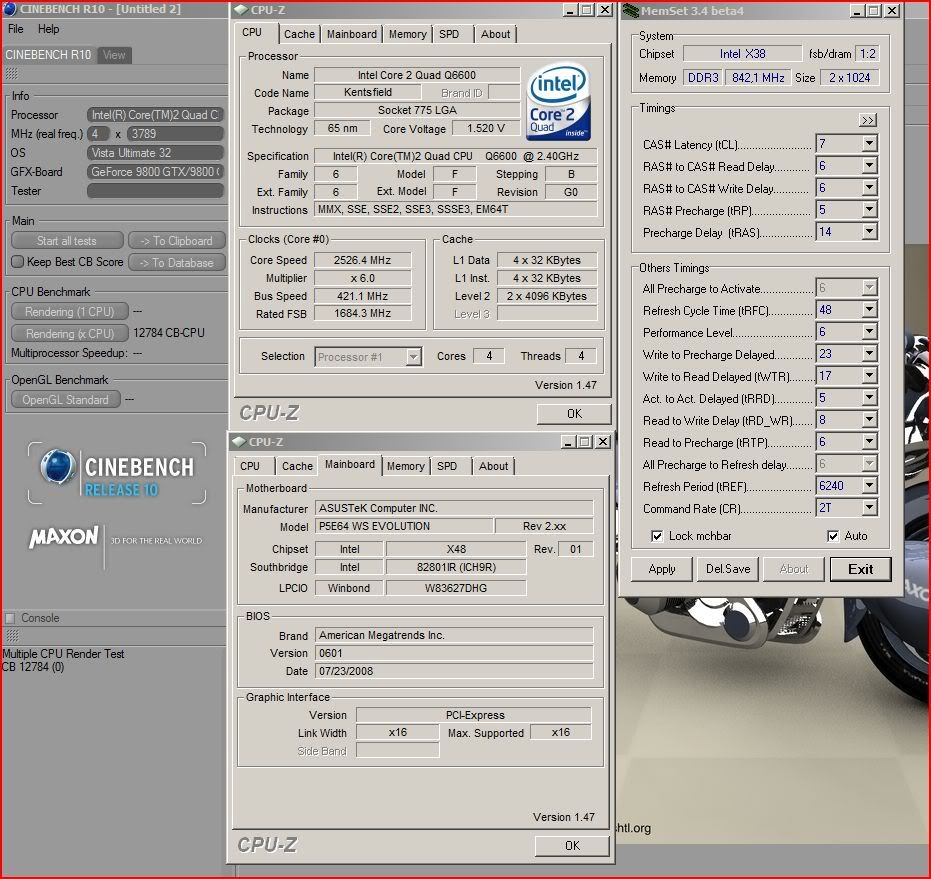Screen dimensions: 931x879
Task: Start the Rendering (1 CPU) benchmark
Action: pos(69,312)
